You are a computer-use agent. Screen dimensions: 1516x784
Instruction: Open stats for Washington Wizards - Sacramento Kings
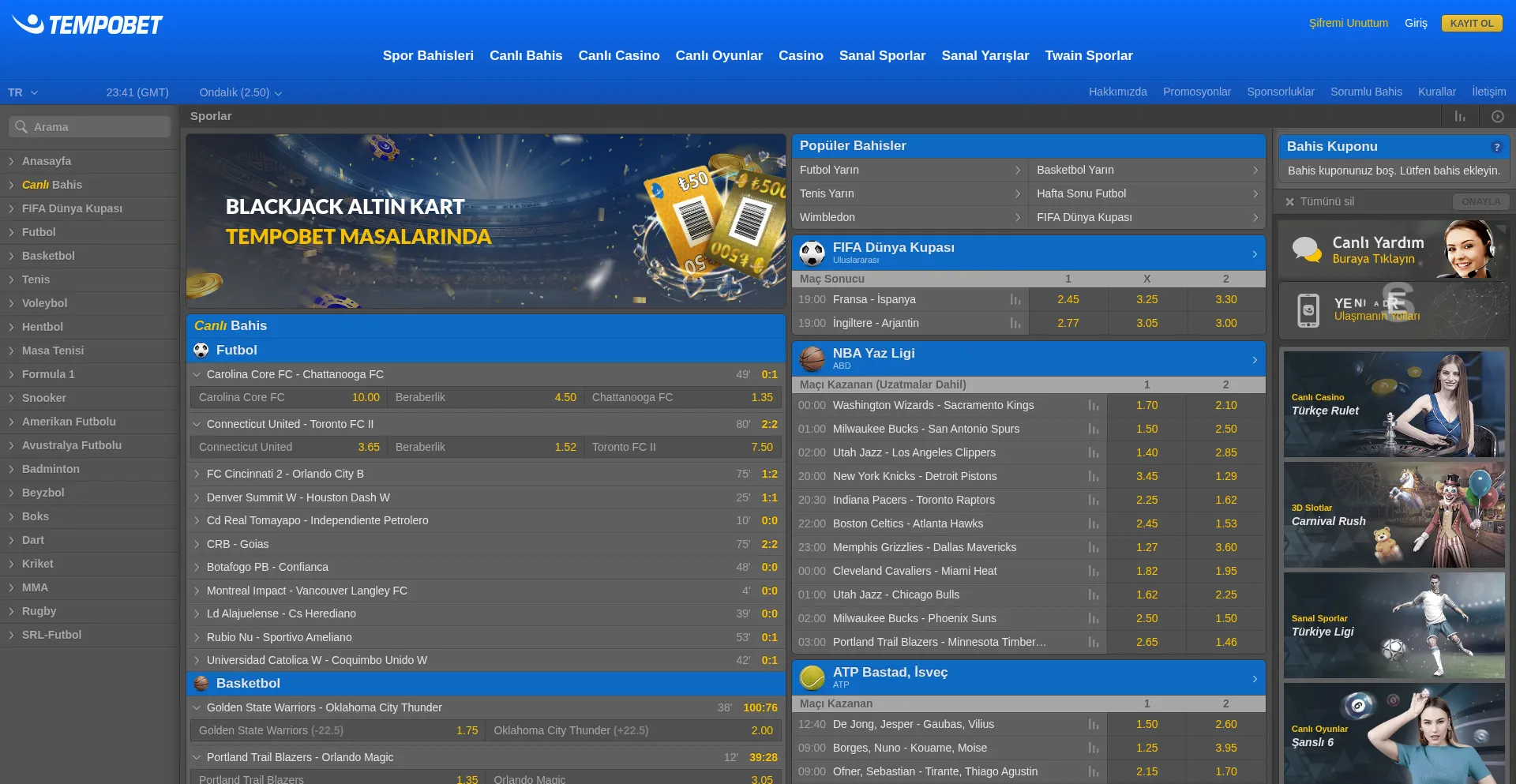[1094, 406]
